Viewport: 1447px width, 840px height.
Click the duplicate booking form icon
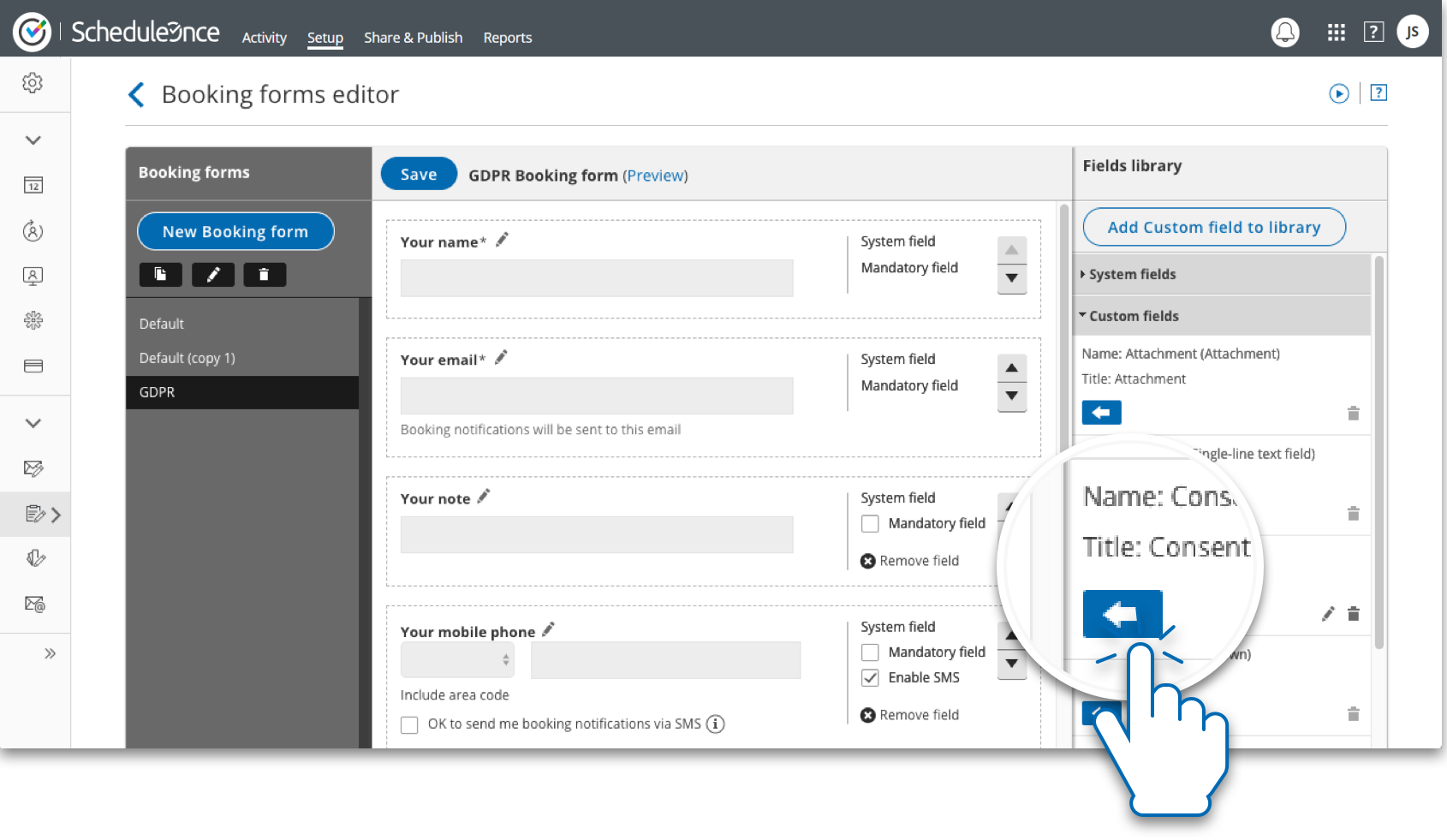coord(160,274)
